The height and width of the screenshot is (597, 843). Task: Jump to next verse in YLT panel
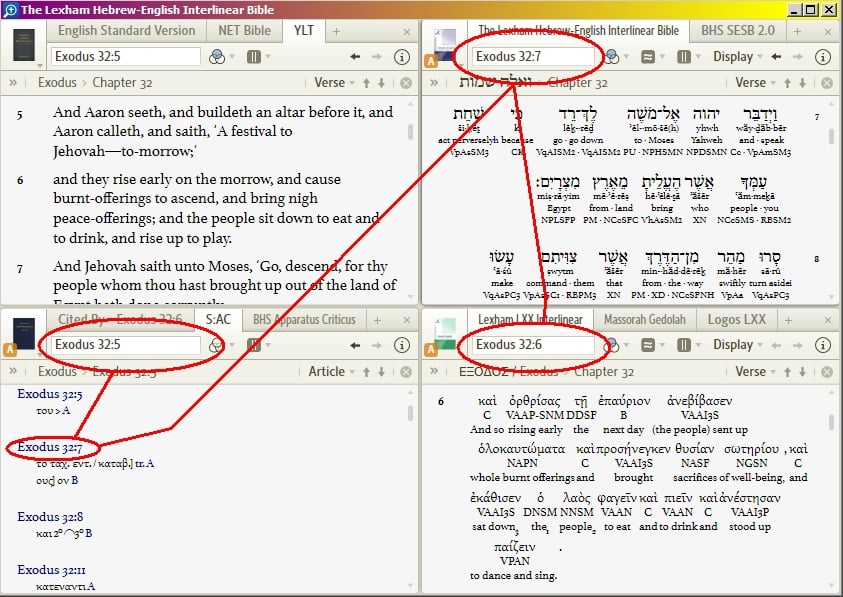(x=381, y=83)
